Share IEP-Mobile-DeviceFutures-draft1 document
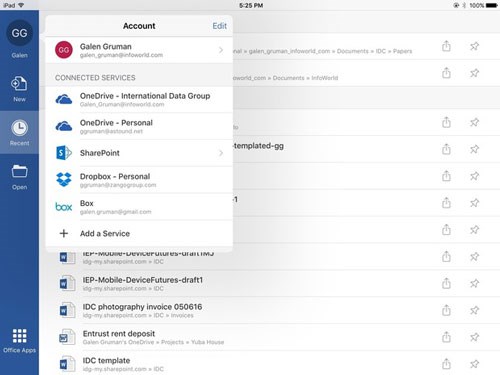The height and width of the screenshot is (375, 500). [x=446, y=283]
